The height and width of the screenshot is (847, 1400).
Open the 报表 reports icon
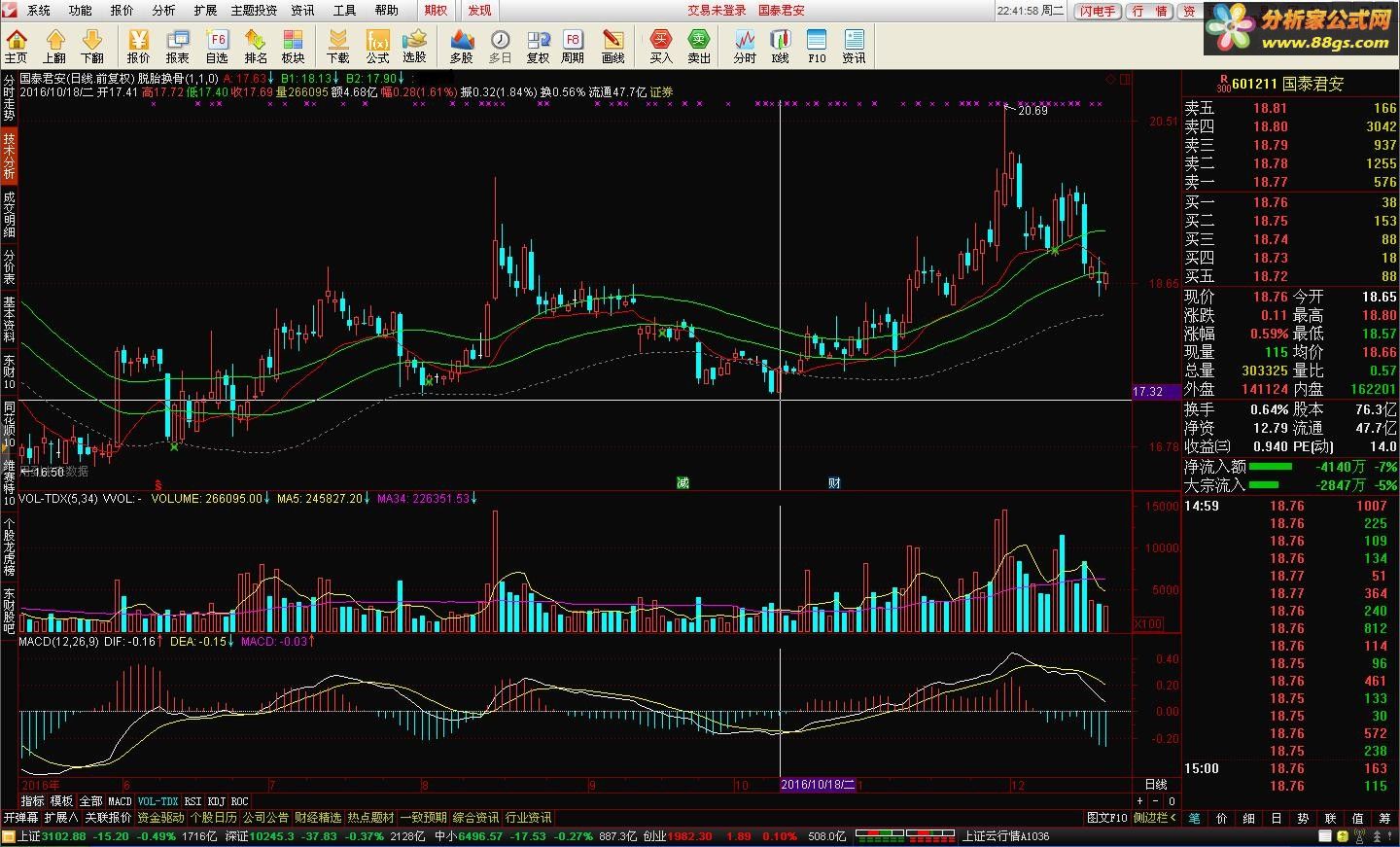click(178, 46)
